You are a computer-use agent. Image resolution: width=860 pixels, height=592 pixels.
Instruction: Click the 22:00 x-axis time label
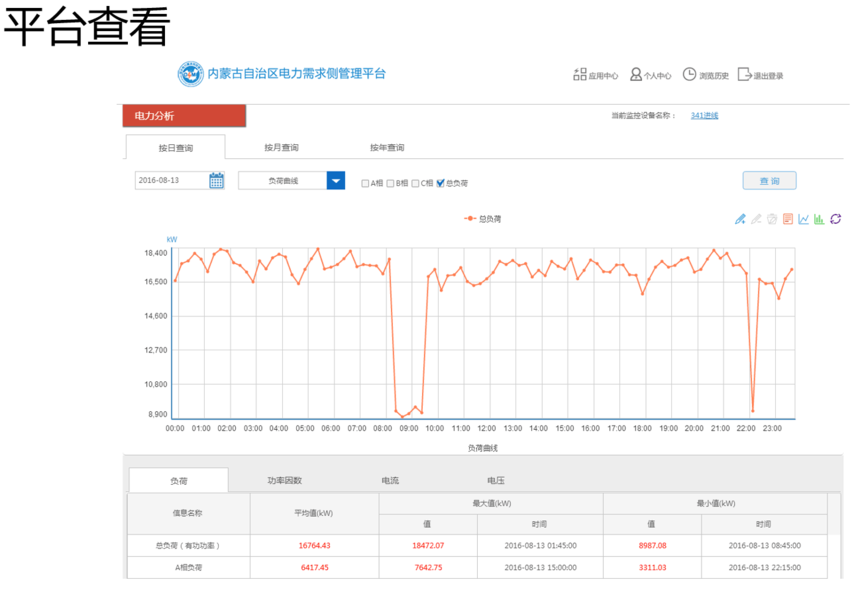coord(746,428)
